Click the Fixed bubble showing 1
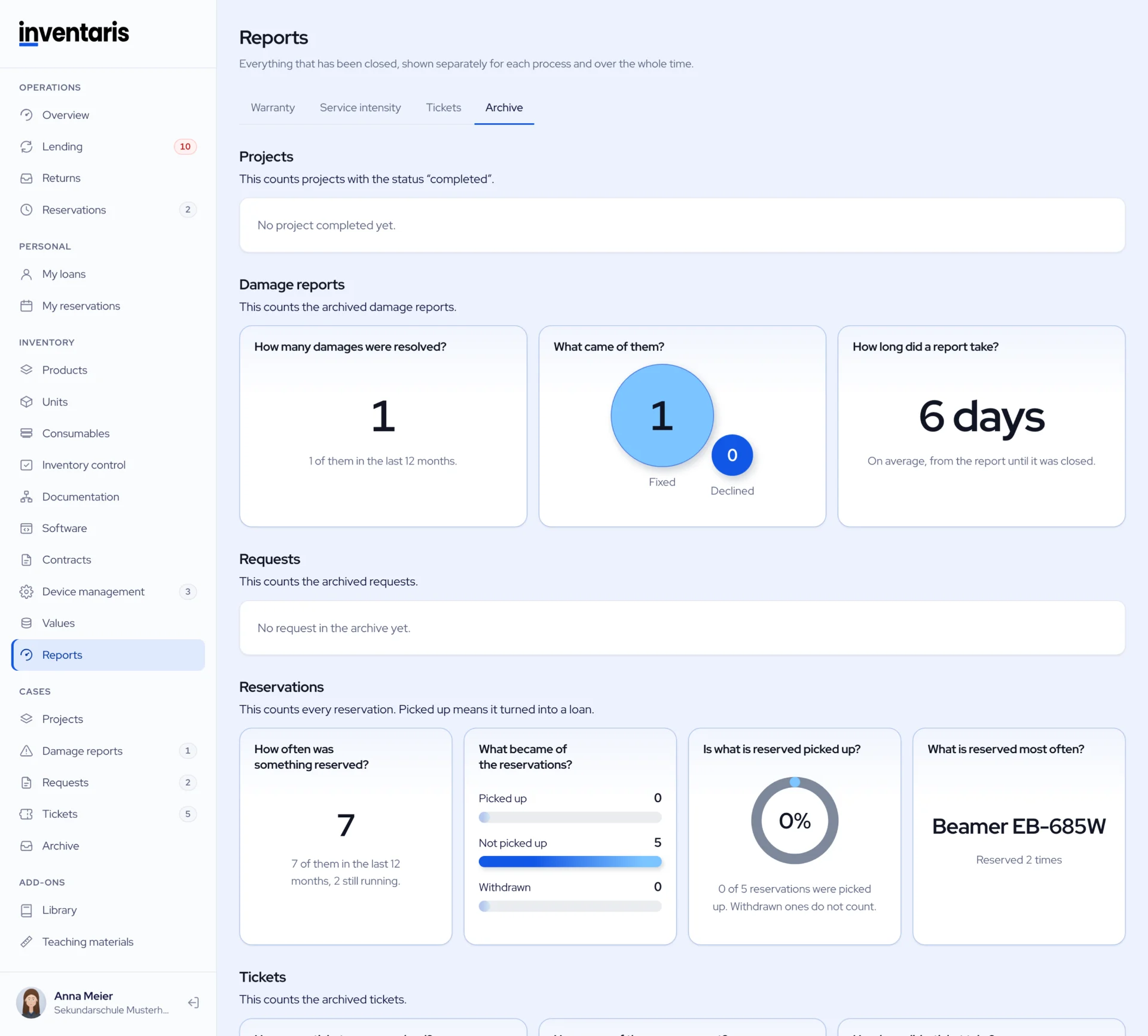This screenshot has height=1036, width=1148. pyautogui.click(x=662, y=415)
